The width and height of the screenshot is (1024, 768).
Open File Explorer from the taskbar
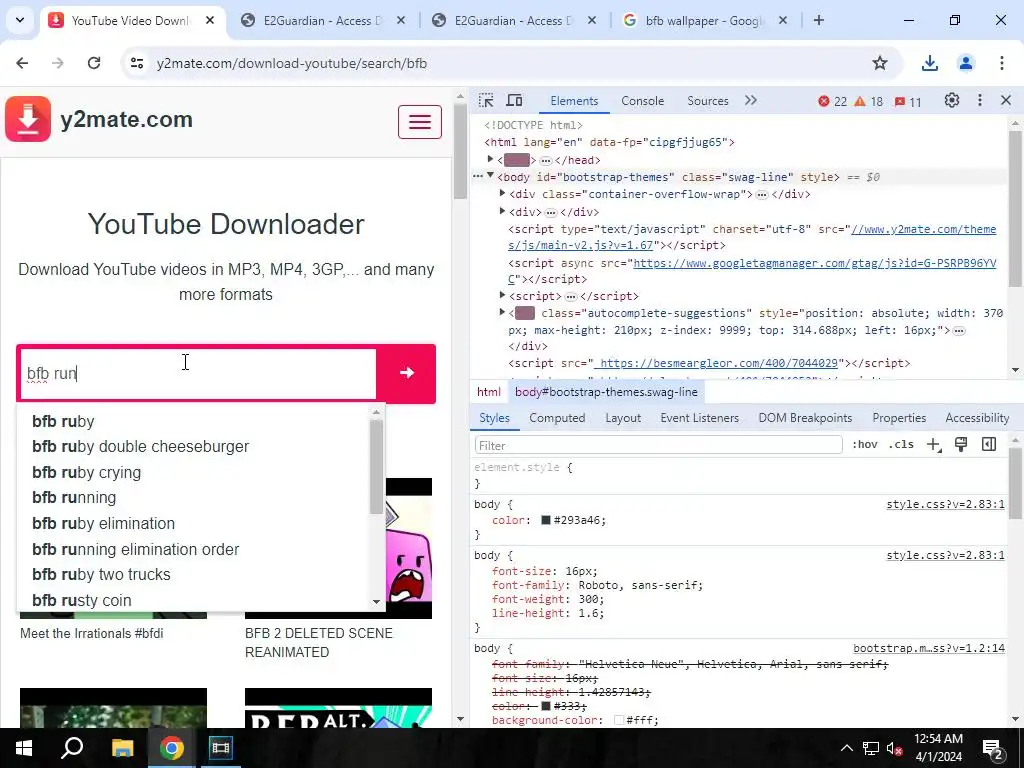coord(122,748)
